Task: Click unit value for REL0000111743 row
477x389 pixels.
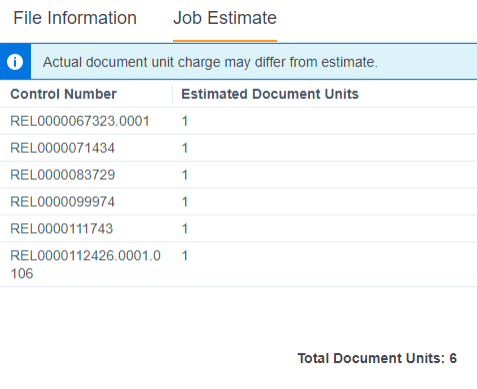Action: (185, 229)
